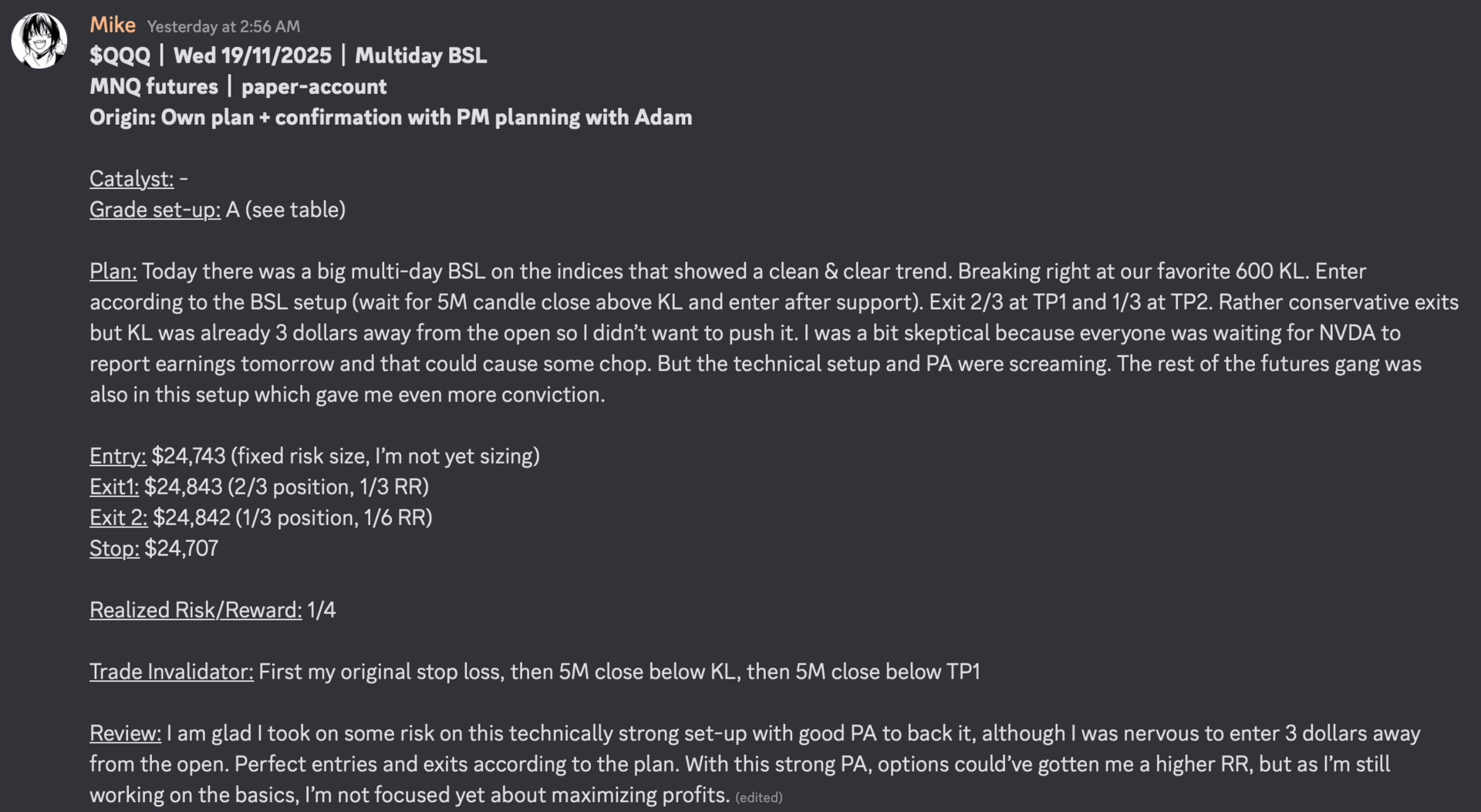Click the underlined 'Trade Invalidator:' label
The image size is (1481, 812).
(170, 672)
